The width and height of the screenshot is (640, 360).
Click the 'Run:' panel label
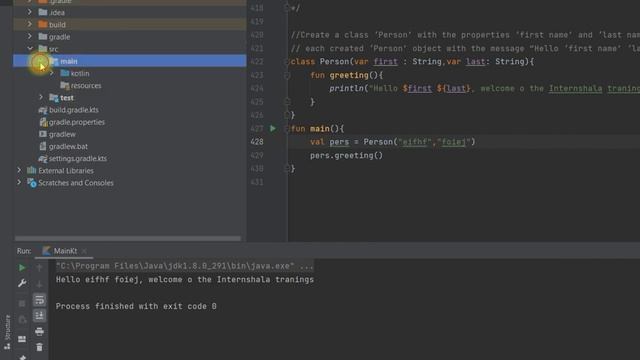(24, 251)
